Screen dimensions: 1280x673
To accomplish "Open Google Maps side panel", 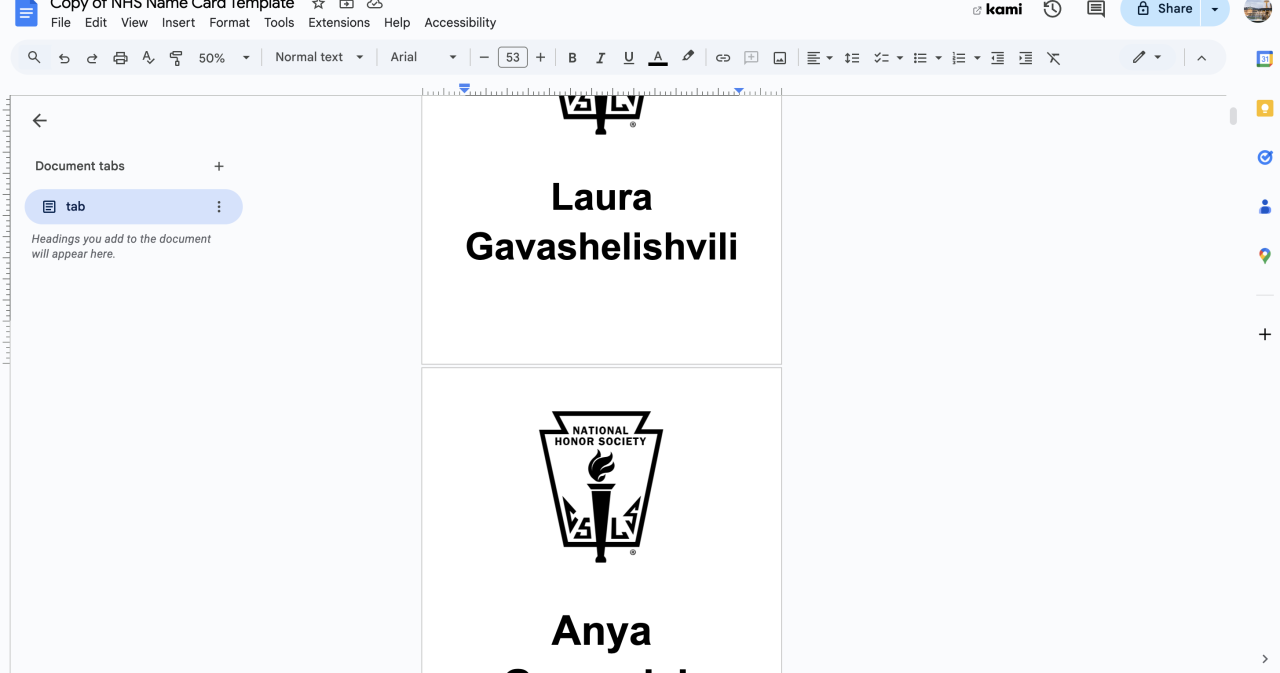I will click(1265, 256).
